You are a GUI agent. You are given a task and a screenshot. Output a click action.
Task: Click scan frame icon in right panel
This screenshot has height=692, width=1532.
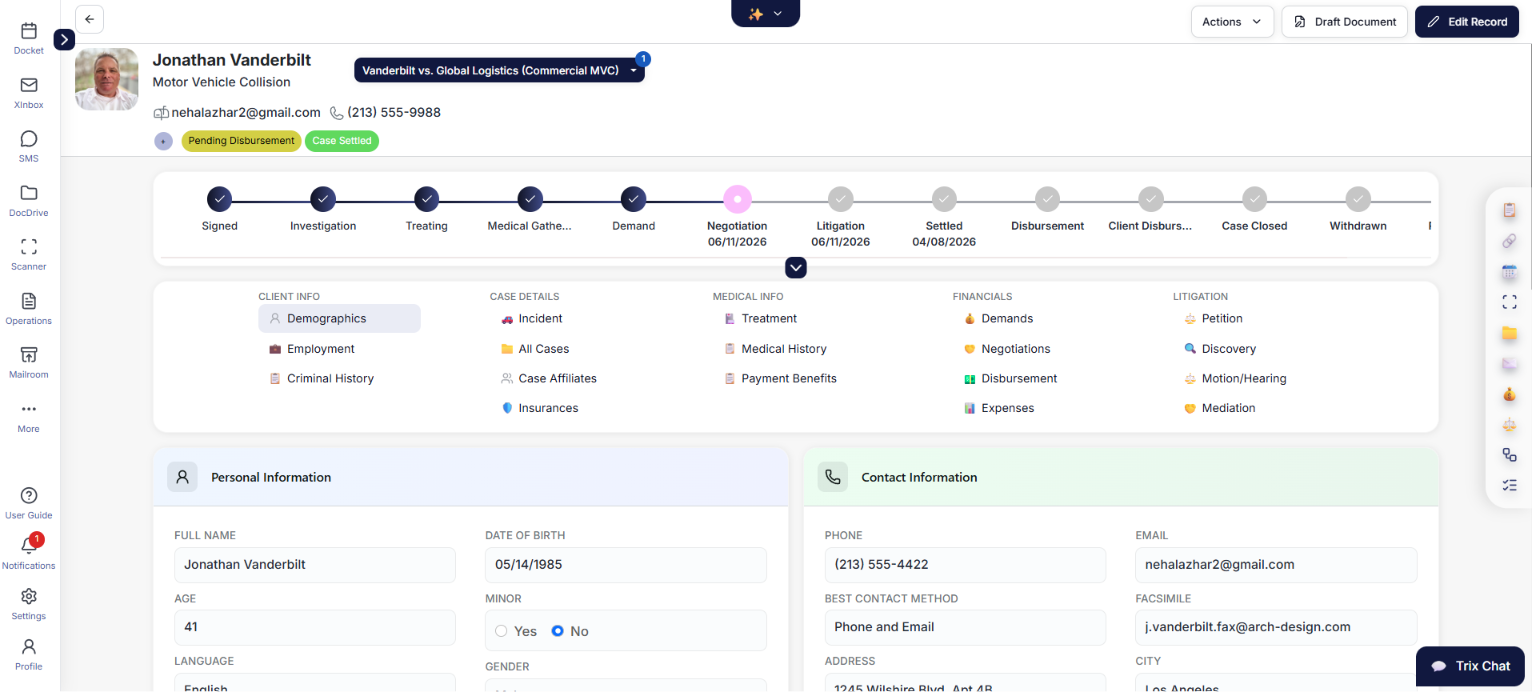[1509, 302]
